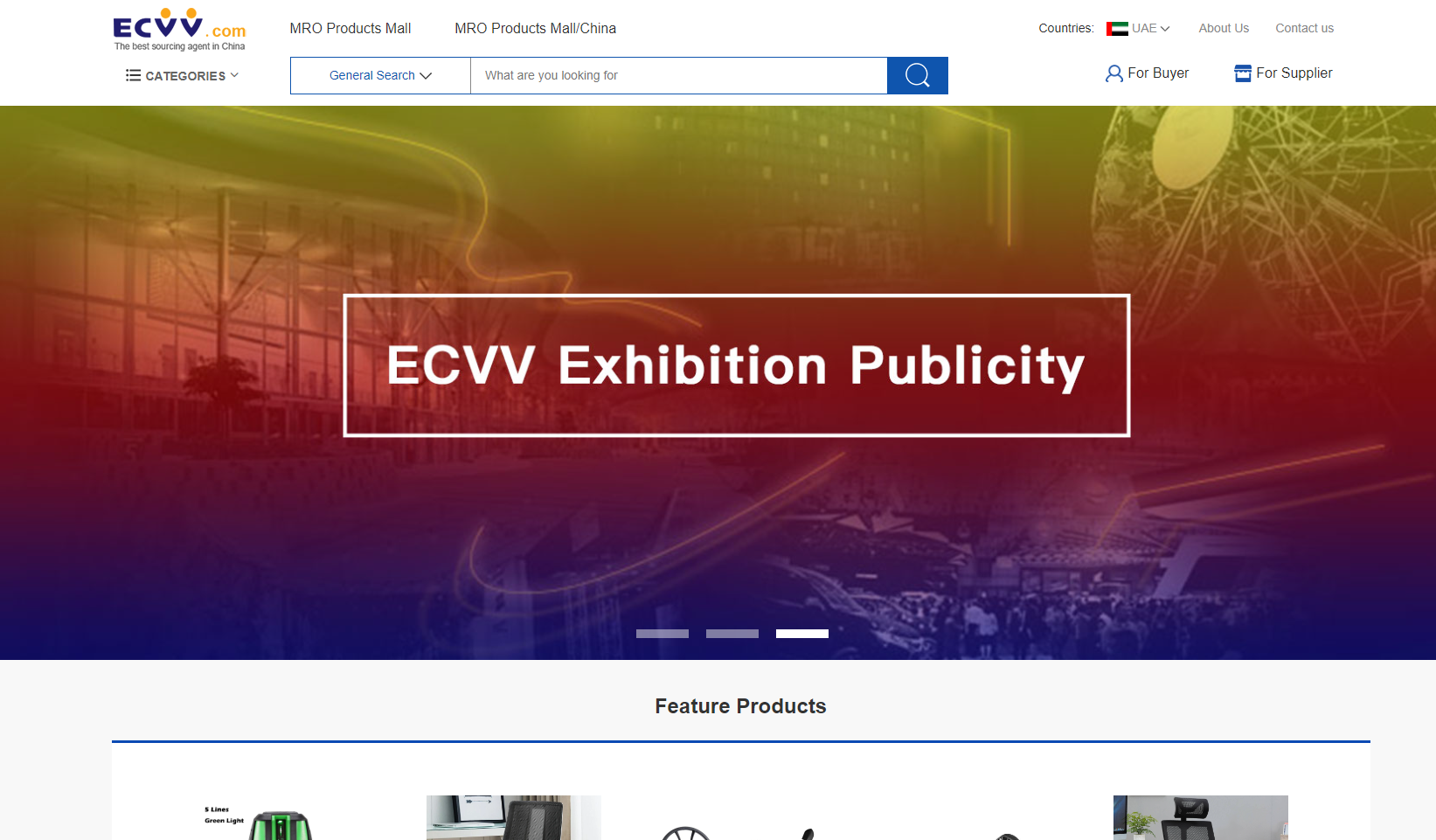1436x840 pixels.
Task: Open the Contact us link
Action: [1304, 28]
